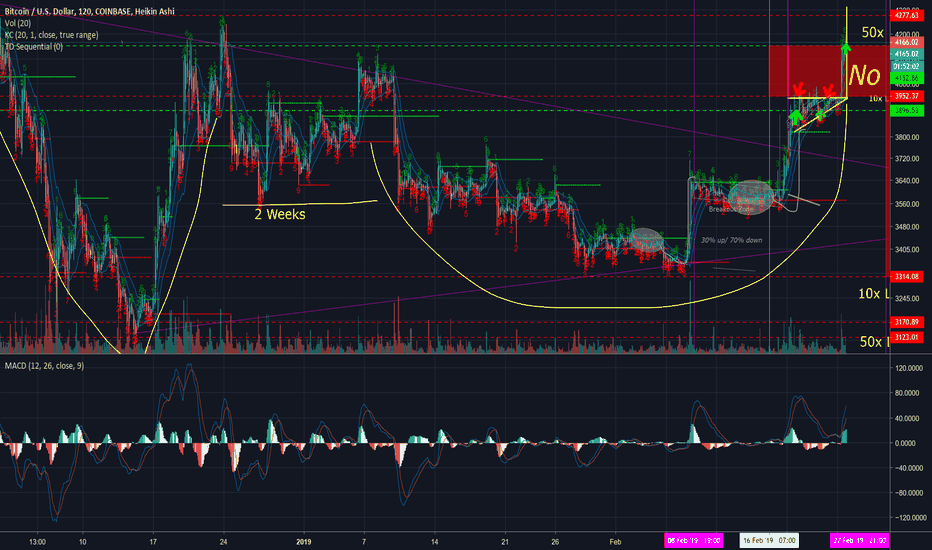Select the 06 Feb '19 19:00 date marker

[x=694, y=540]
